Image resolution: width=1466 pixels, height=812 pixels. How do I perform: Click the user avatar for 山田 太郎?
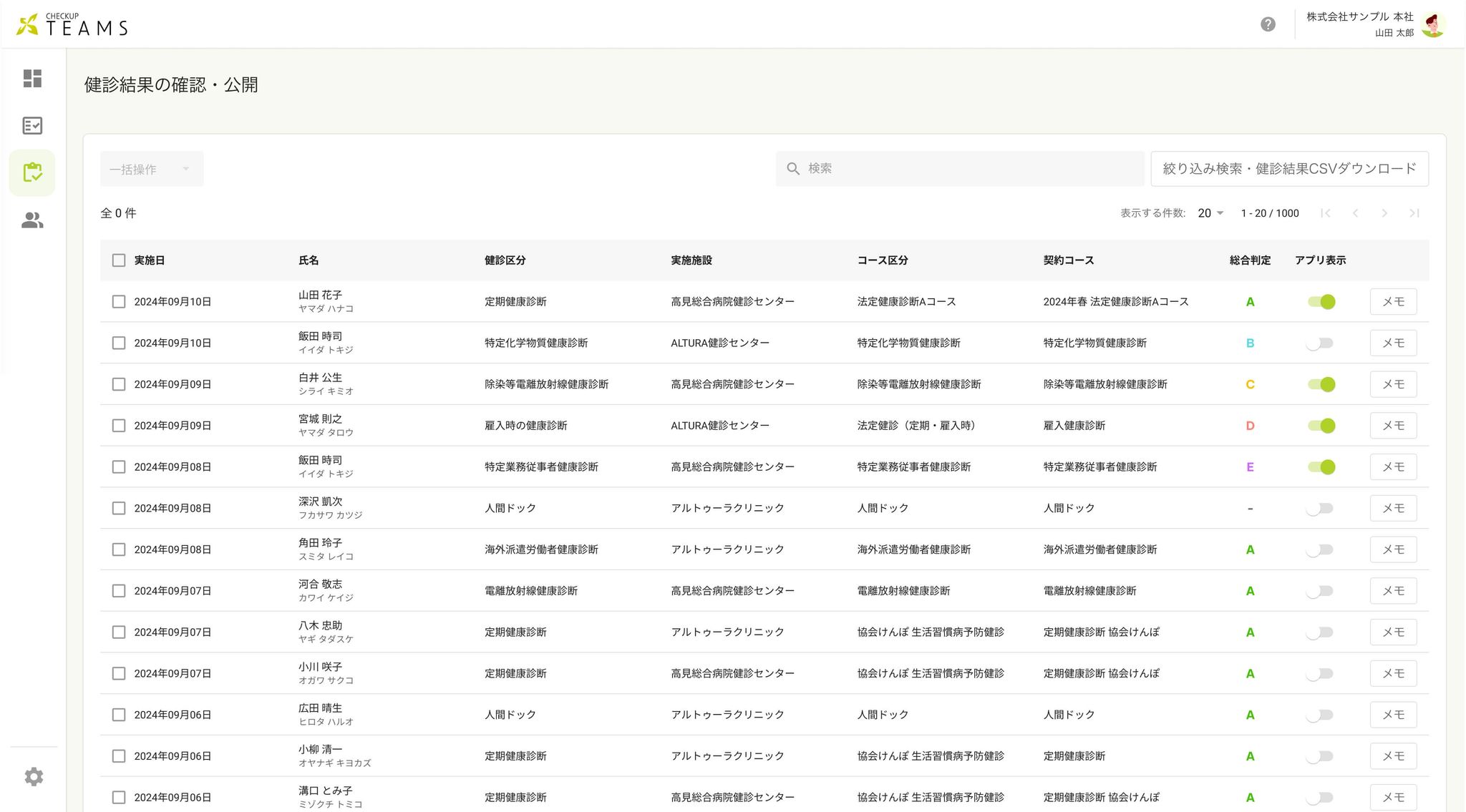1433,24
